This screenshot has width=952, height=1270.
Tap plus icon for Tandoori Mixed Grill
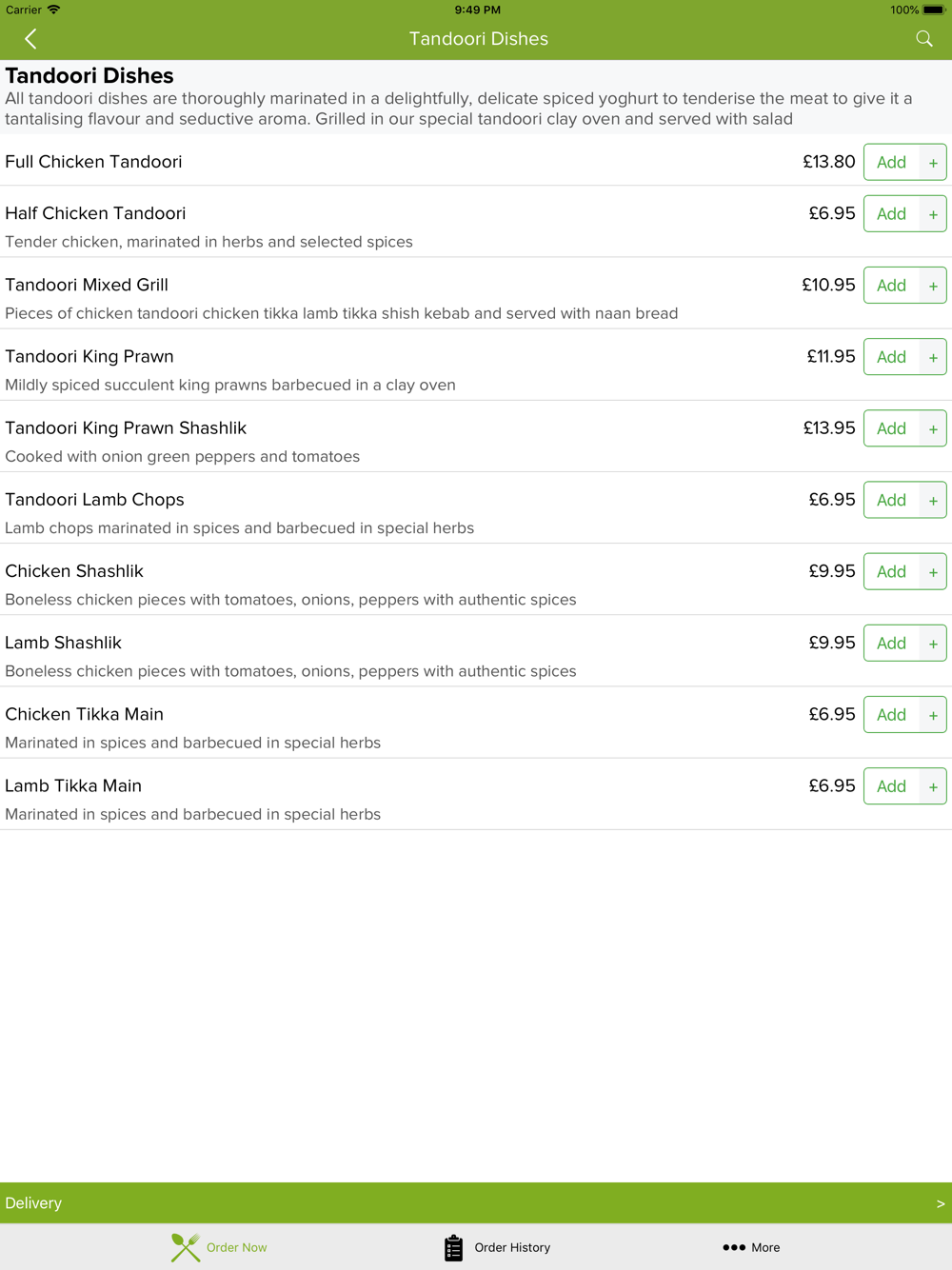(933, 286)
